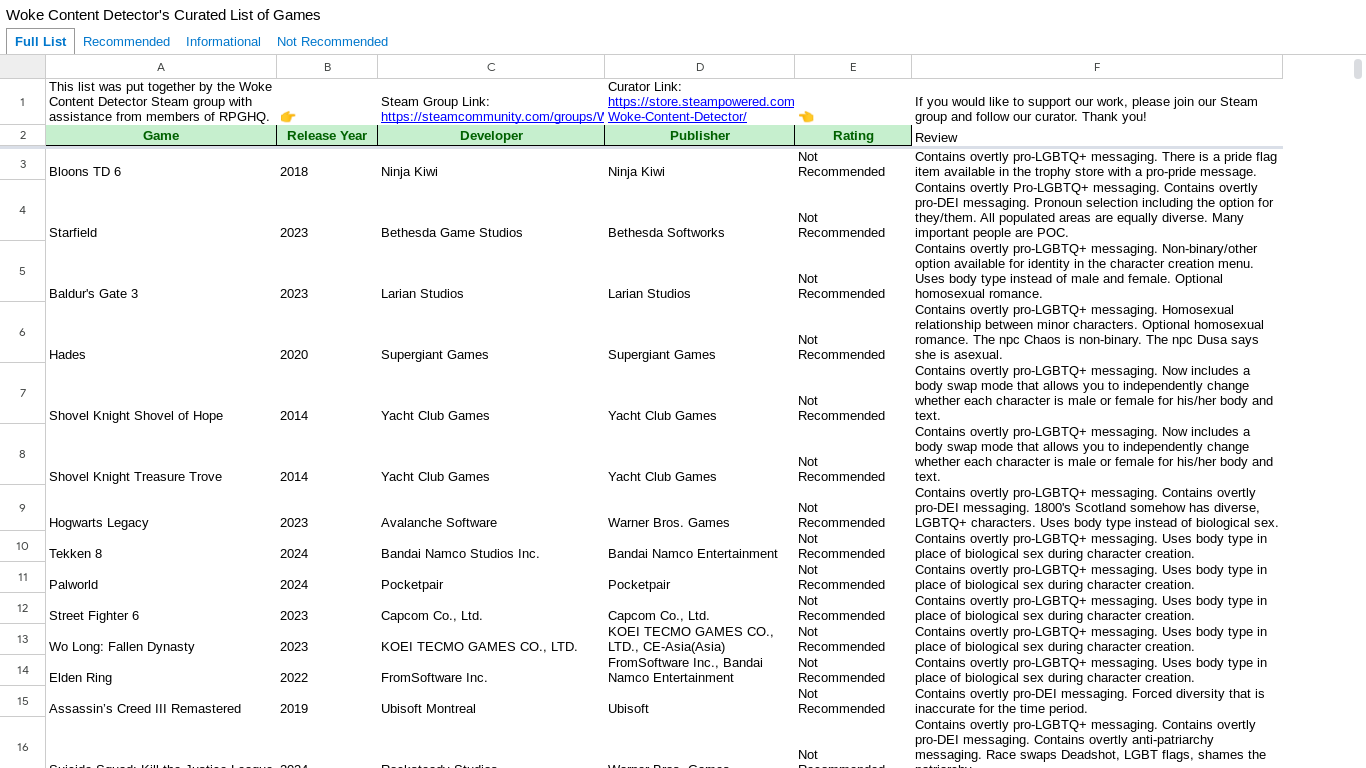Click the Warner Bros. Games publisher cell for Hogwarts Legacy
1366x768 pixels.
tap(700, 508)
